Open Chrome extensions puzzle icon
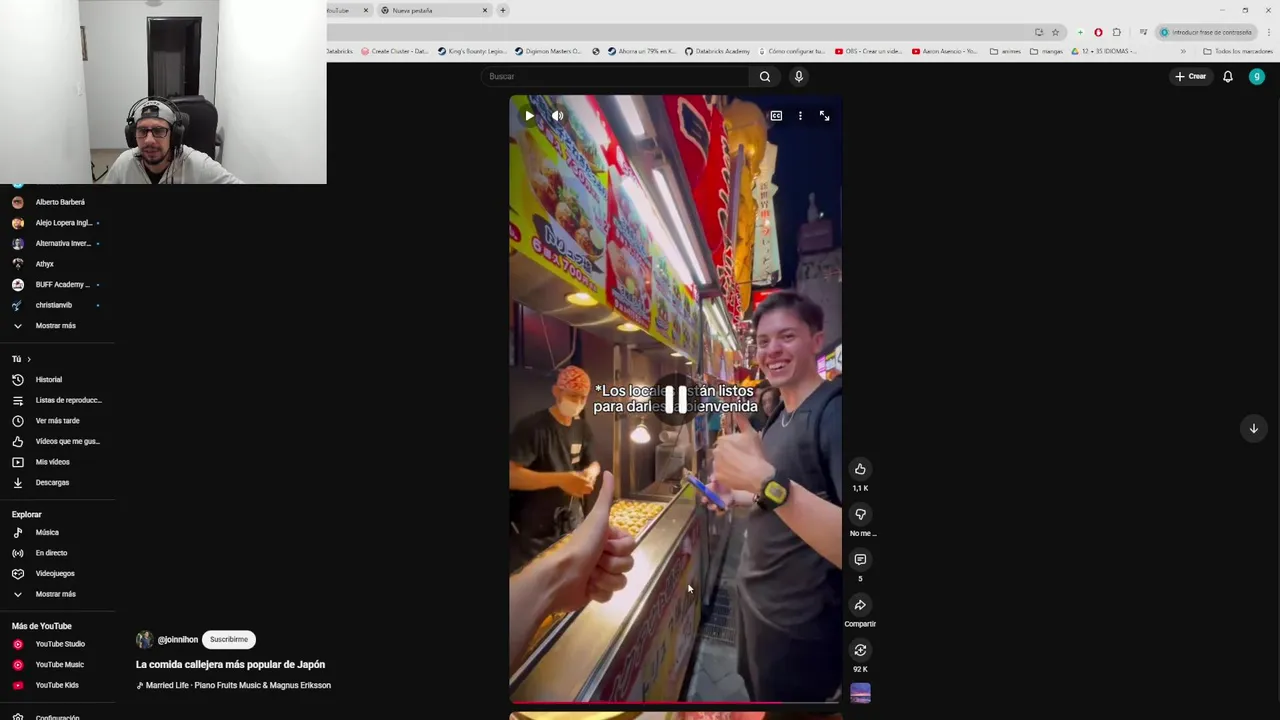 [1117, 32]
